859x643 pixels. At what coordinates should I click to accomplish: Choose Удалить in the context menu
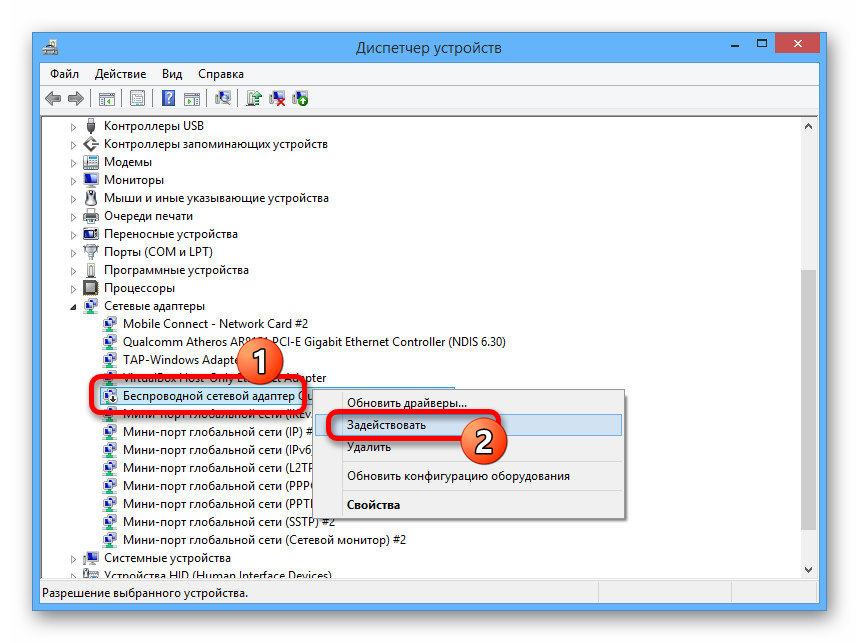coord(469,447)
